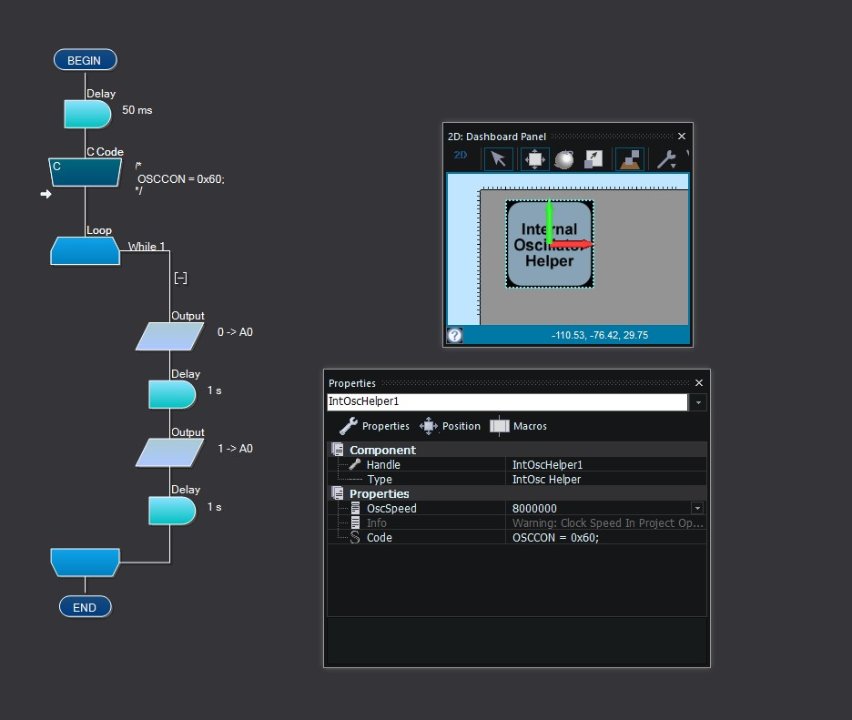
Task: Select the loop end block icon
Action: (85, 562)
